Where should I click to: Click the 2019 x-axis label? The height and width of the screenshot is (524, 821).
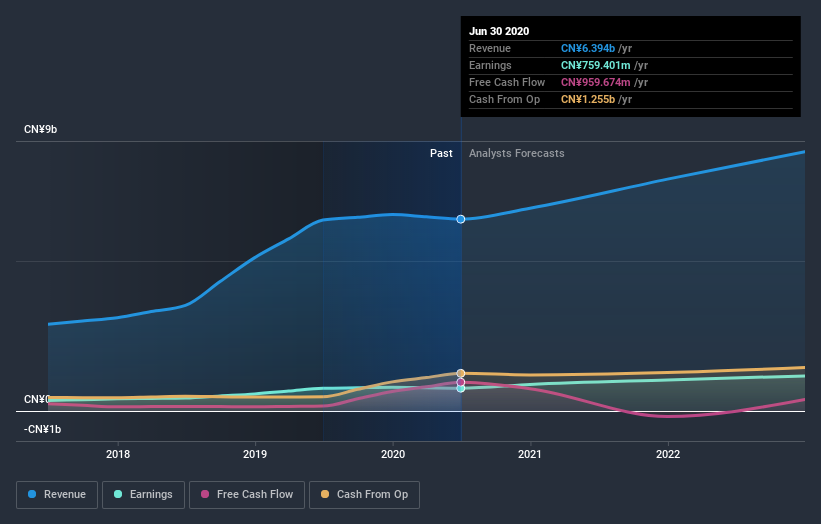255,454
